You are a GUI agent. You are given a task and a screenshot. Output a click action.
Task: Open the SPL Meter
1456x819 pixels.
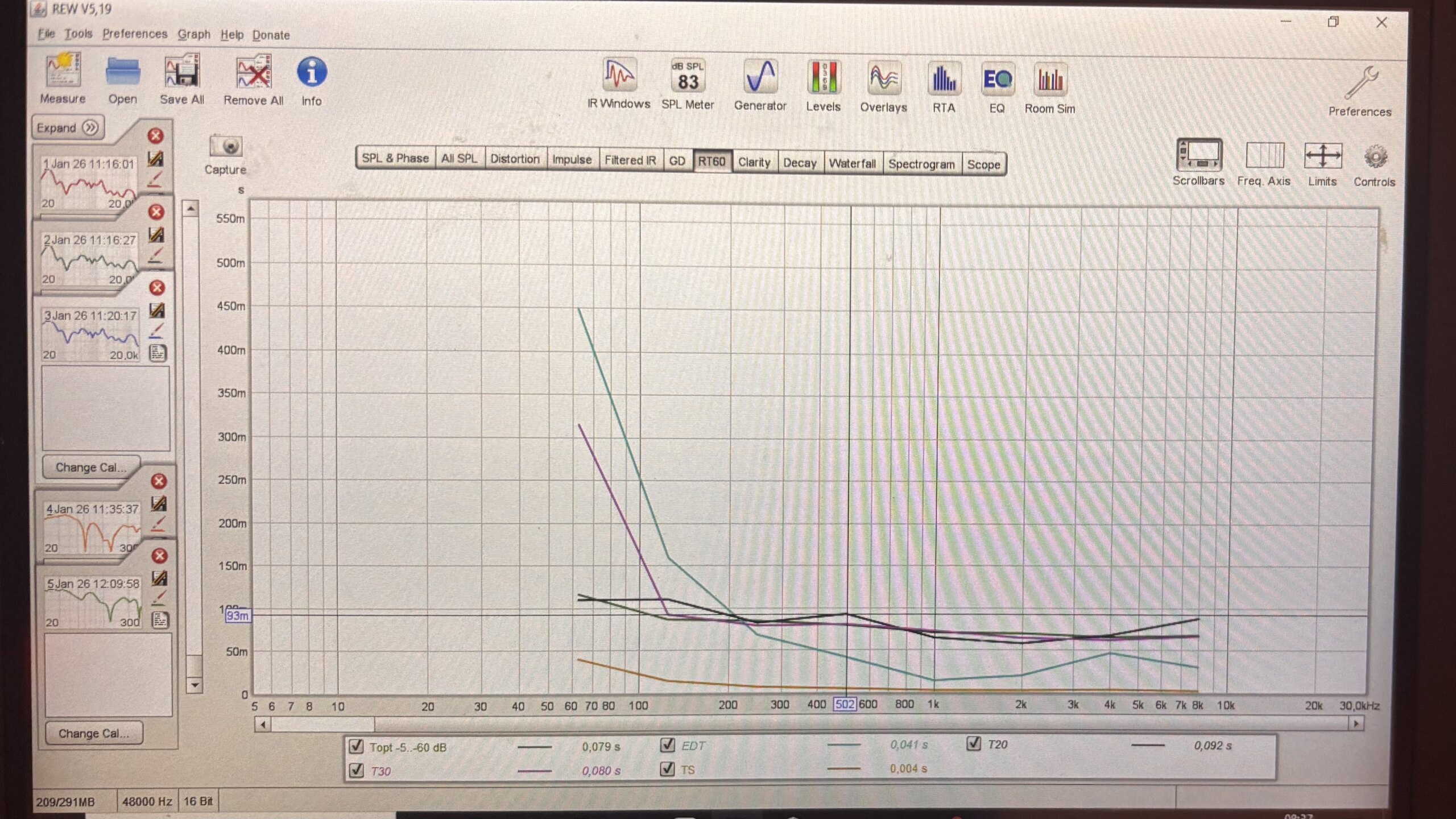pyautogui.click(x=687, y=77)
